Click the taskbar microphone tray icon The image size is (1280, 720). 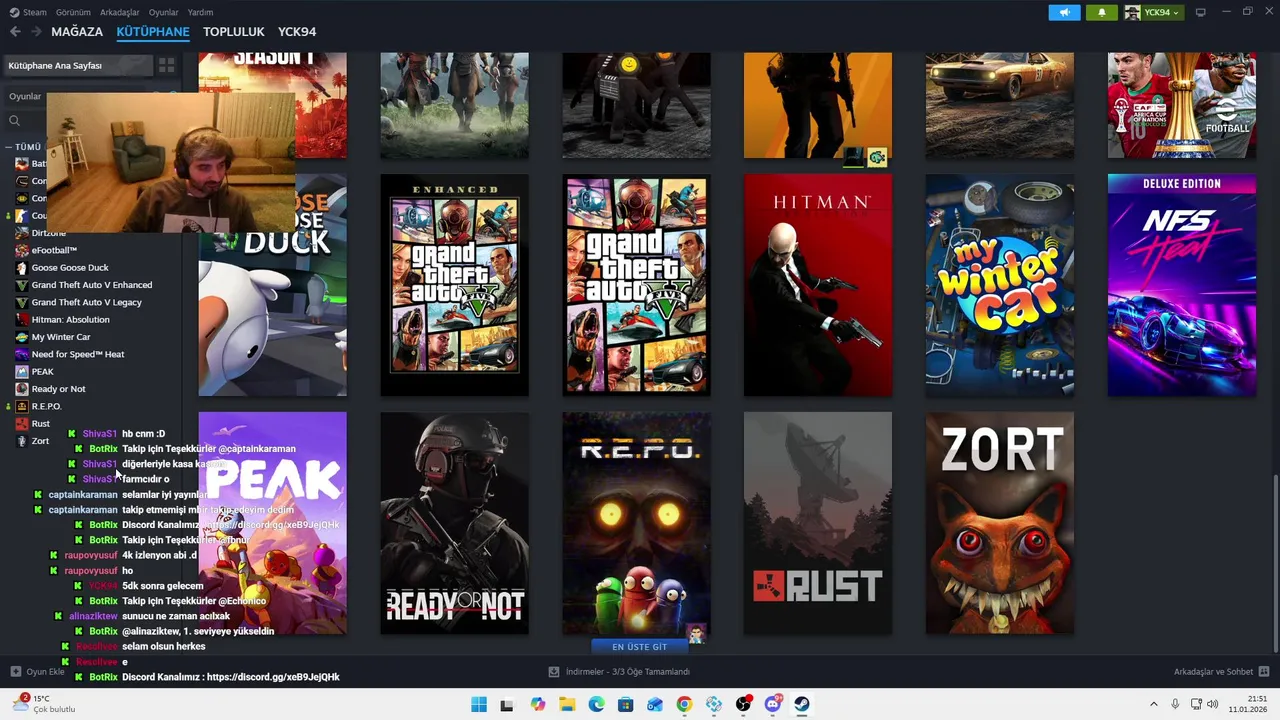(x=1175, y=705)
